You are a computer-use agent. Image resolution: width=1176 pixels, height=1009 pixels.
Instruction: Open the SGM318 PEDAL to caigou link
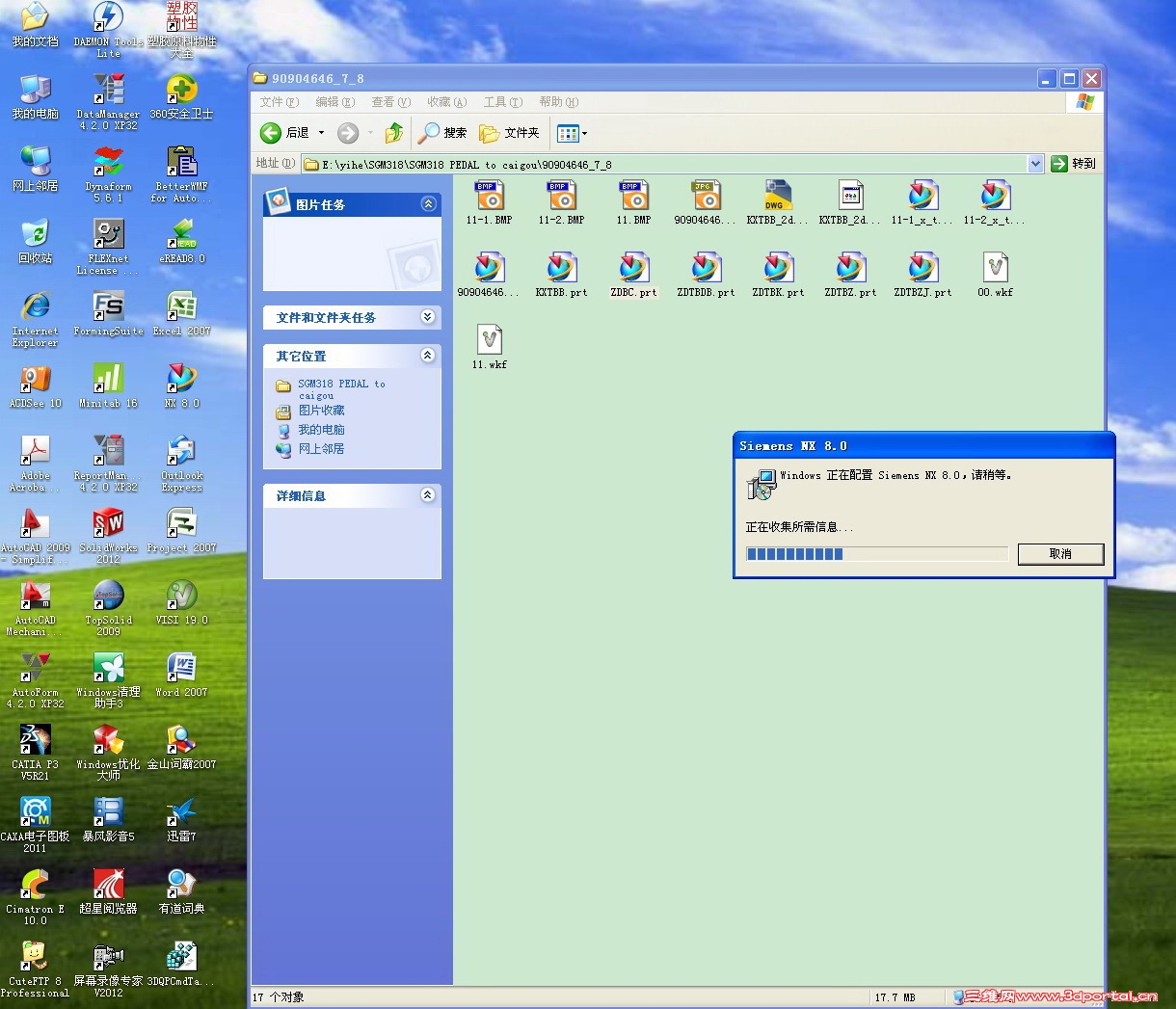click(341, 389)
